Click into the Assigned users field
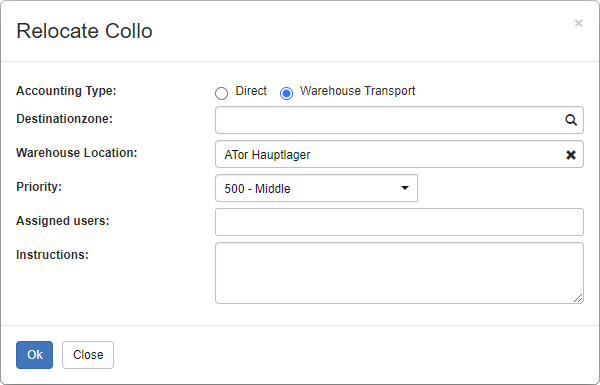 [399, 222]
